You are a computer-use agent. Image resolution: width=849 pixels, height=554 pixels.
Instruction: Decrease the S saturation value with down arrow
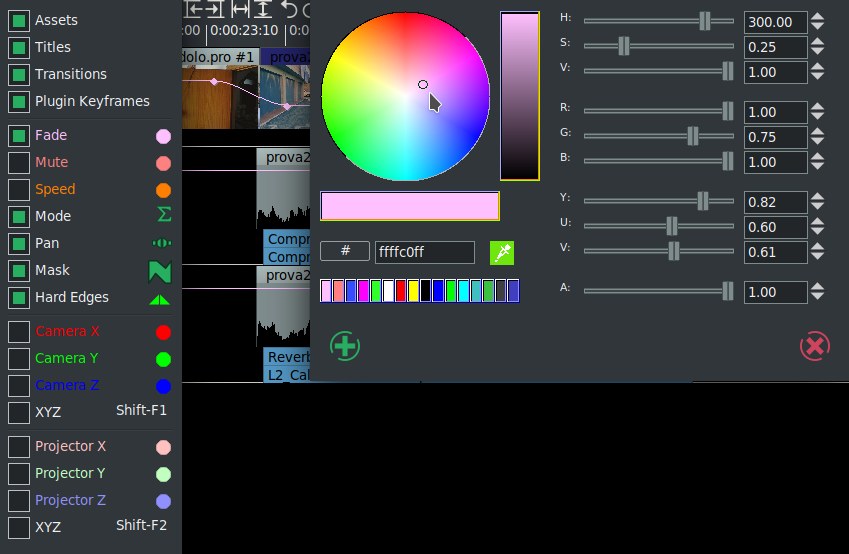click(818, 52)
